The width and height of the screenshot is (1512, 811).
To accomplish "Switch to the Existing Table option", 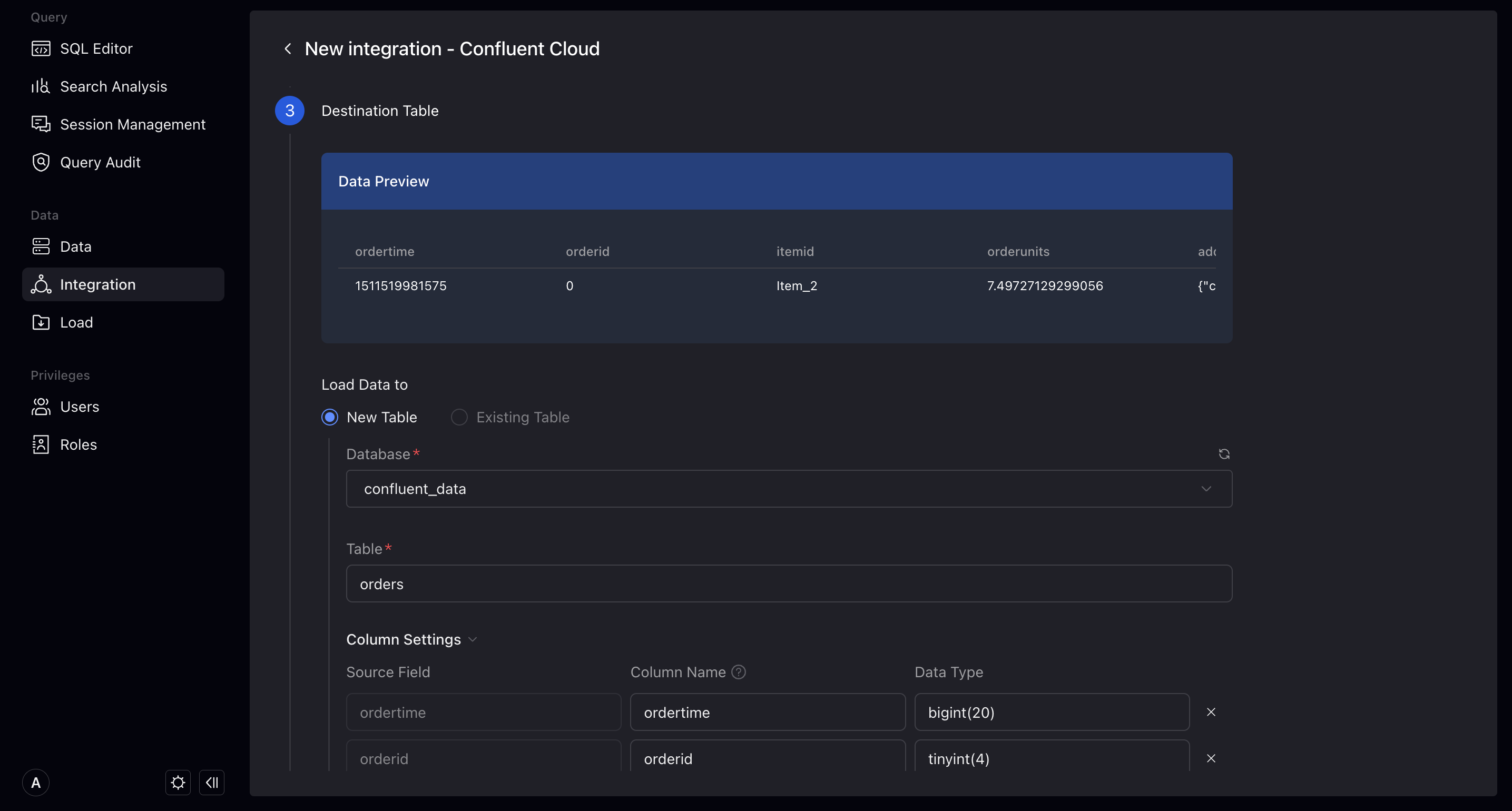I will (x=459, y=417).
